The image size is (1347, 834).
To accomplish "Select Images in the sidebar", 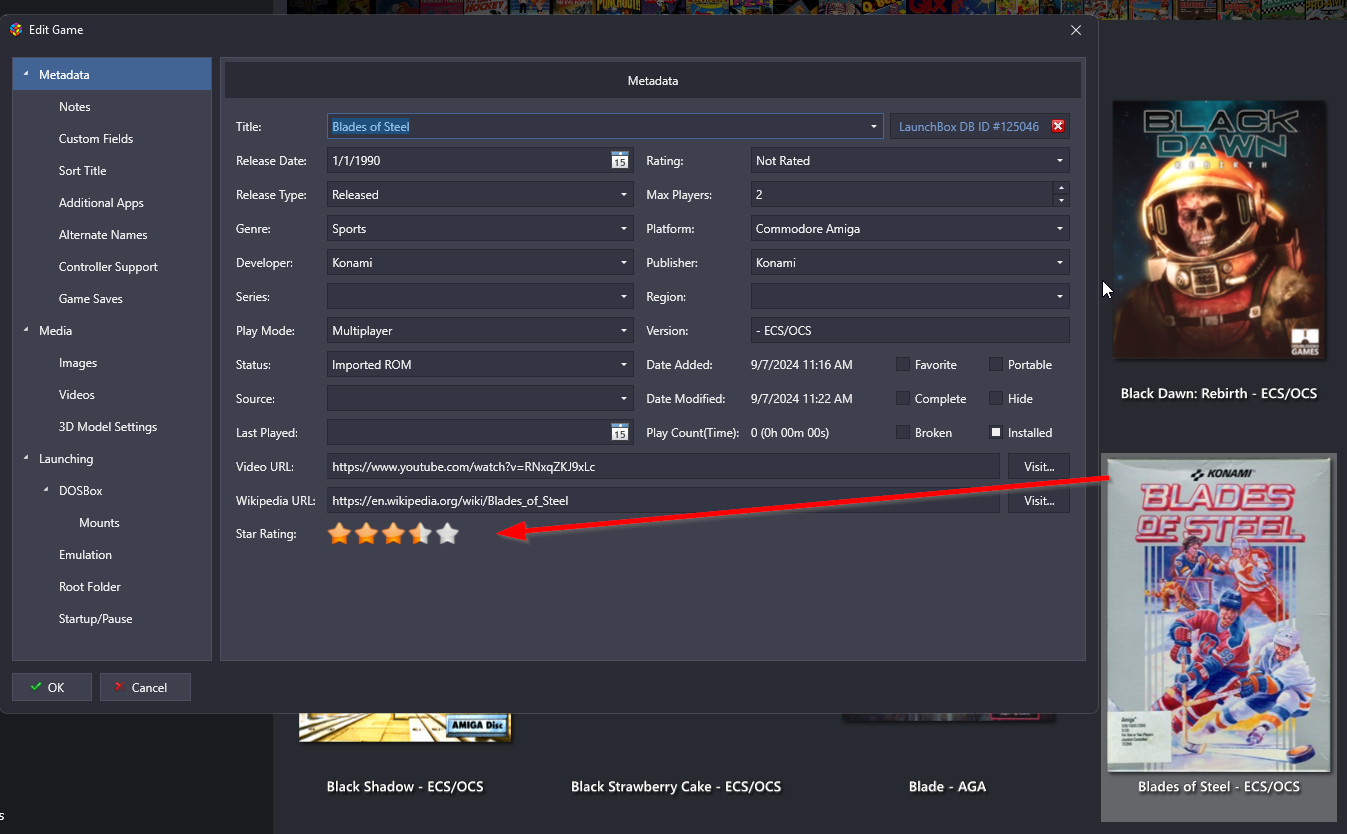I will coord(78,363).
